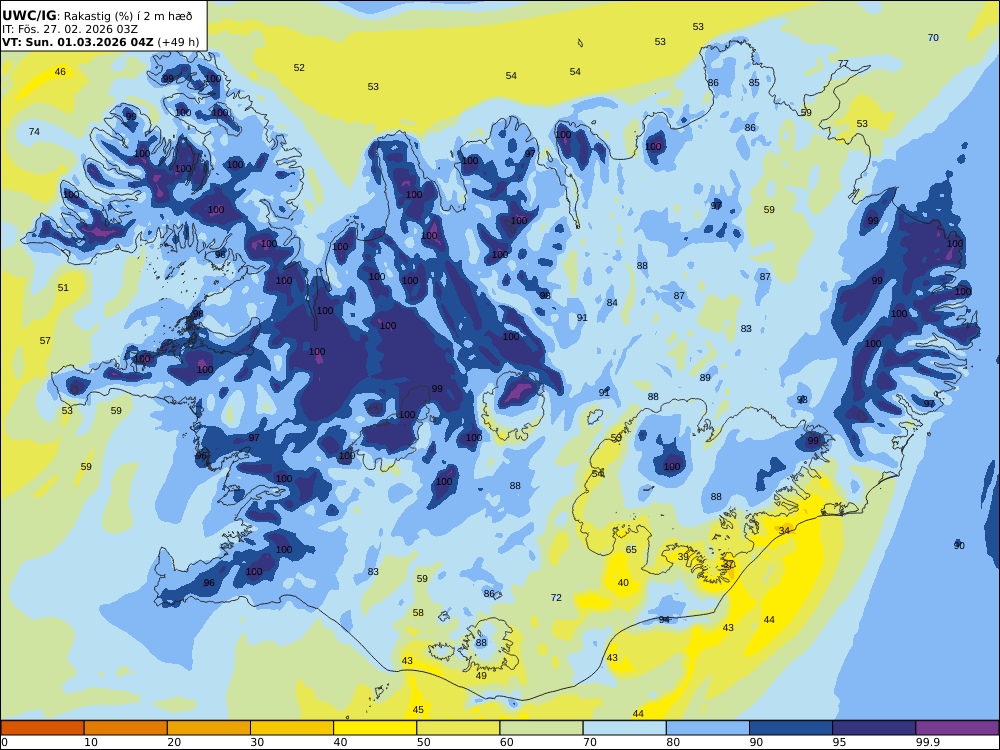Click the humidity value '45' on the map

click(x=418, y=710)
